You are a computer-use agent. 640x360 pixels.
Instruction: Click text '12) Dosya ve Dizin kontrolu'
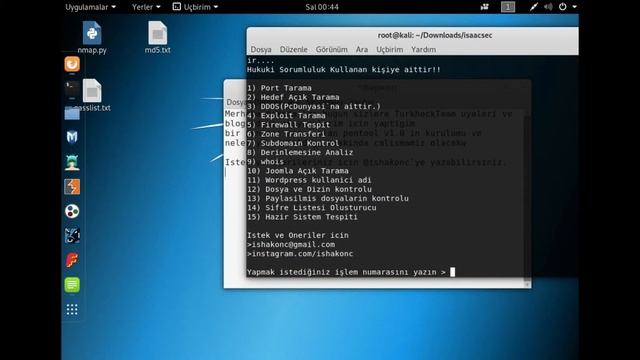[x=309, y=189]
